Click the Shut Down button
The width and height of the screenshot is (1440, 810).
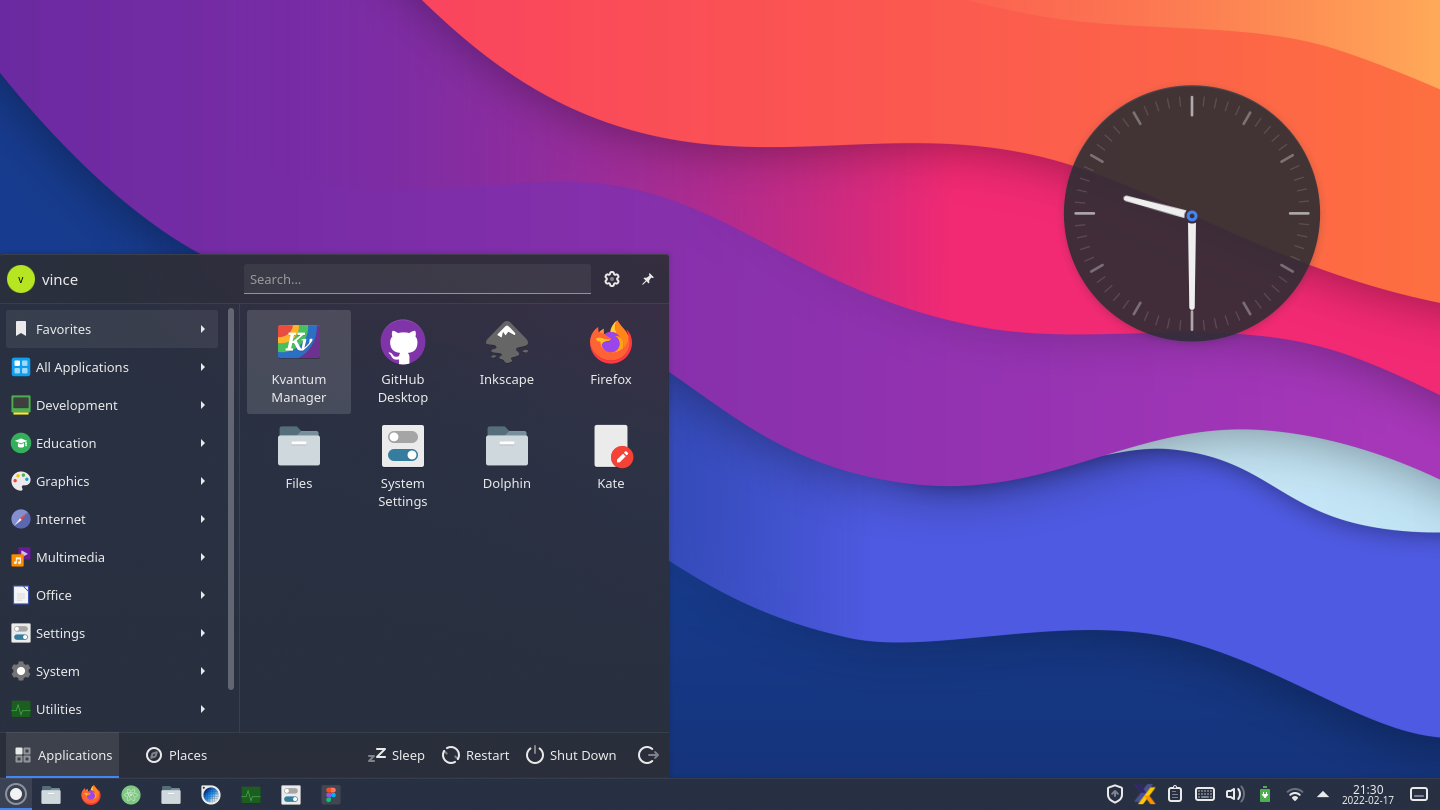click(x=571, y=755)
